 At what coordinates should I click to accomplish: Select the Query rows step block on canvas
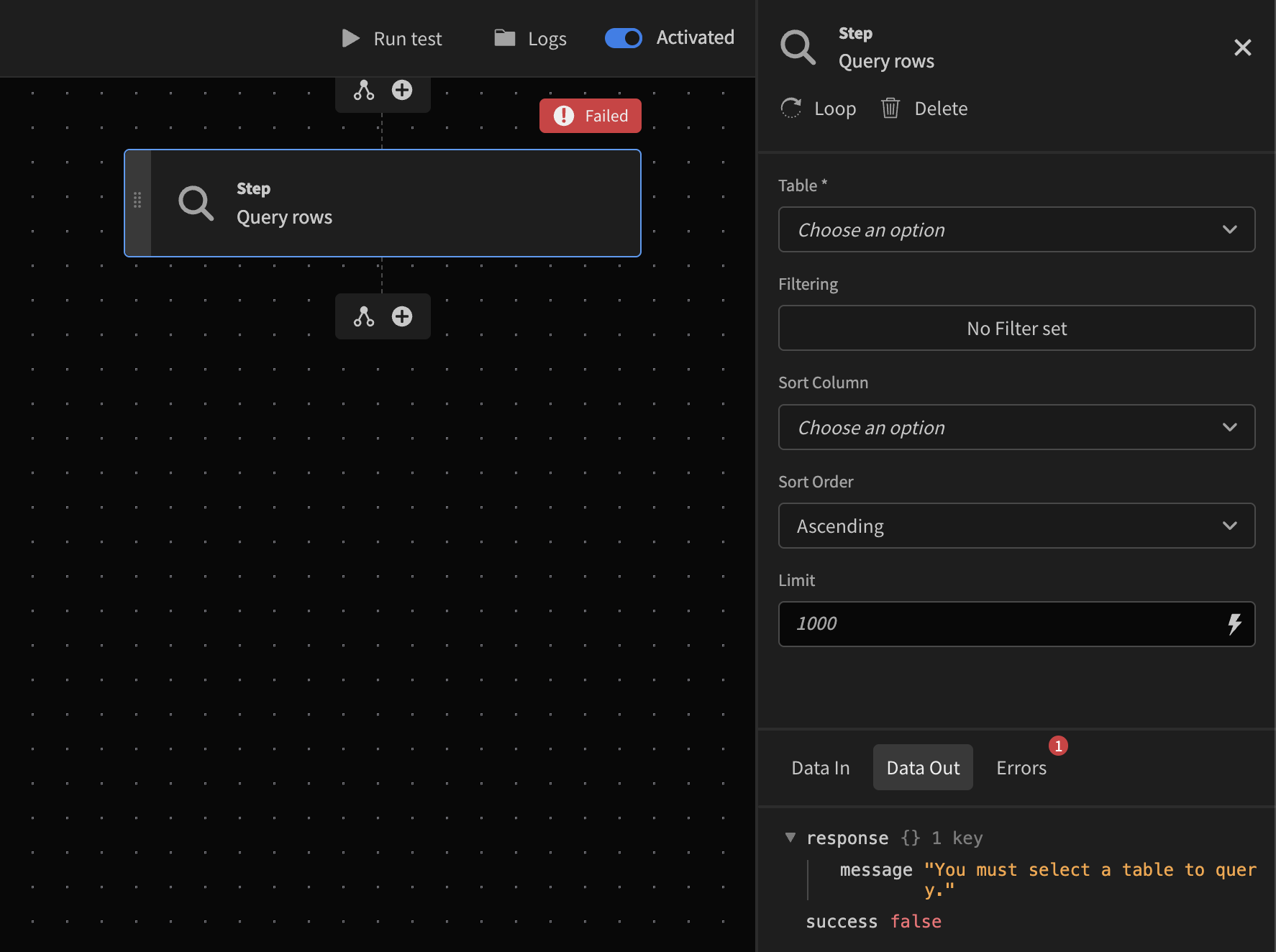click(x=383, y=203)
